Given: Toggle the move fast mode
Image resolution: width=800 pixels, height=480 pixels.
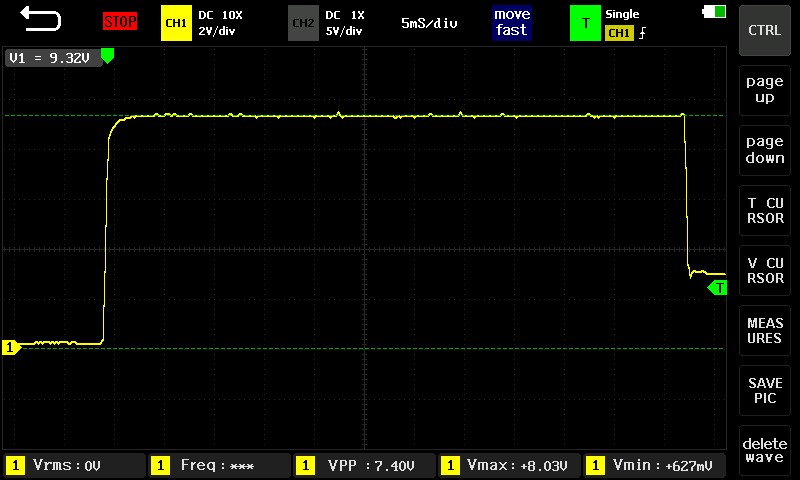Looking at the screenshot, I should (512, 22).
